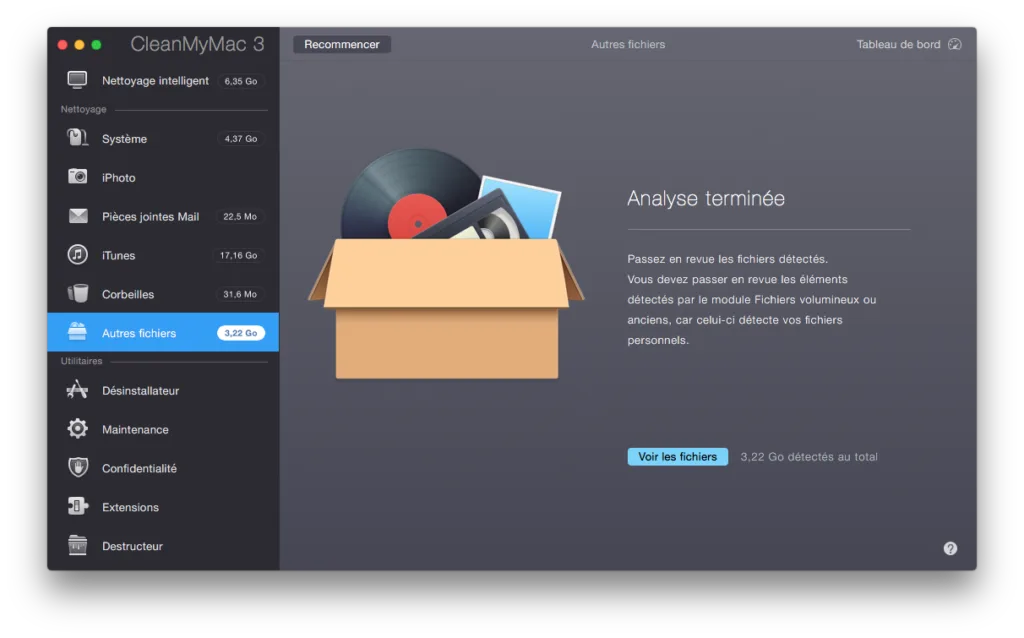Click the Autres fichiers box icon
Viewport: 1024px width, 638px height.
[77, 332]
